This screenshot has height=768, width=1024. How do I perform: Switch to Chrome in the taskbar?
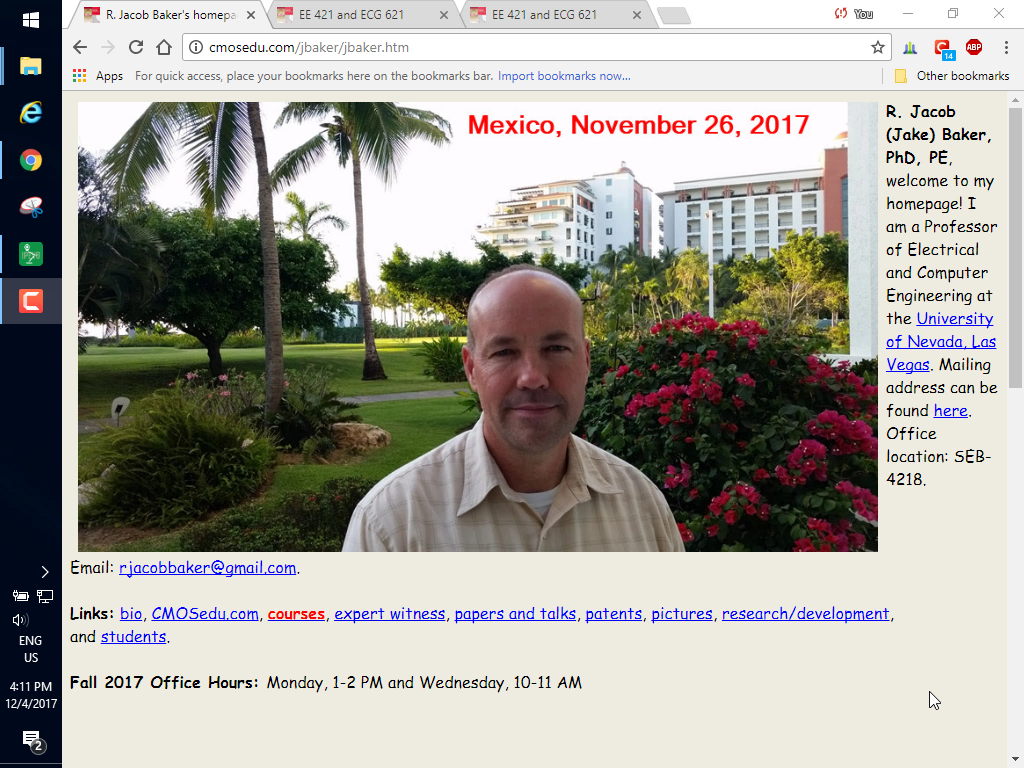click(x=31, y=160)
